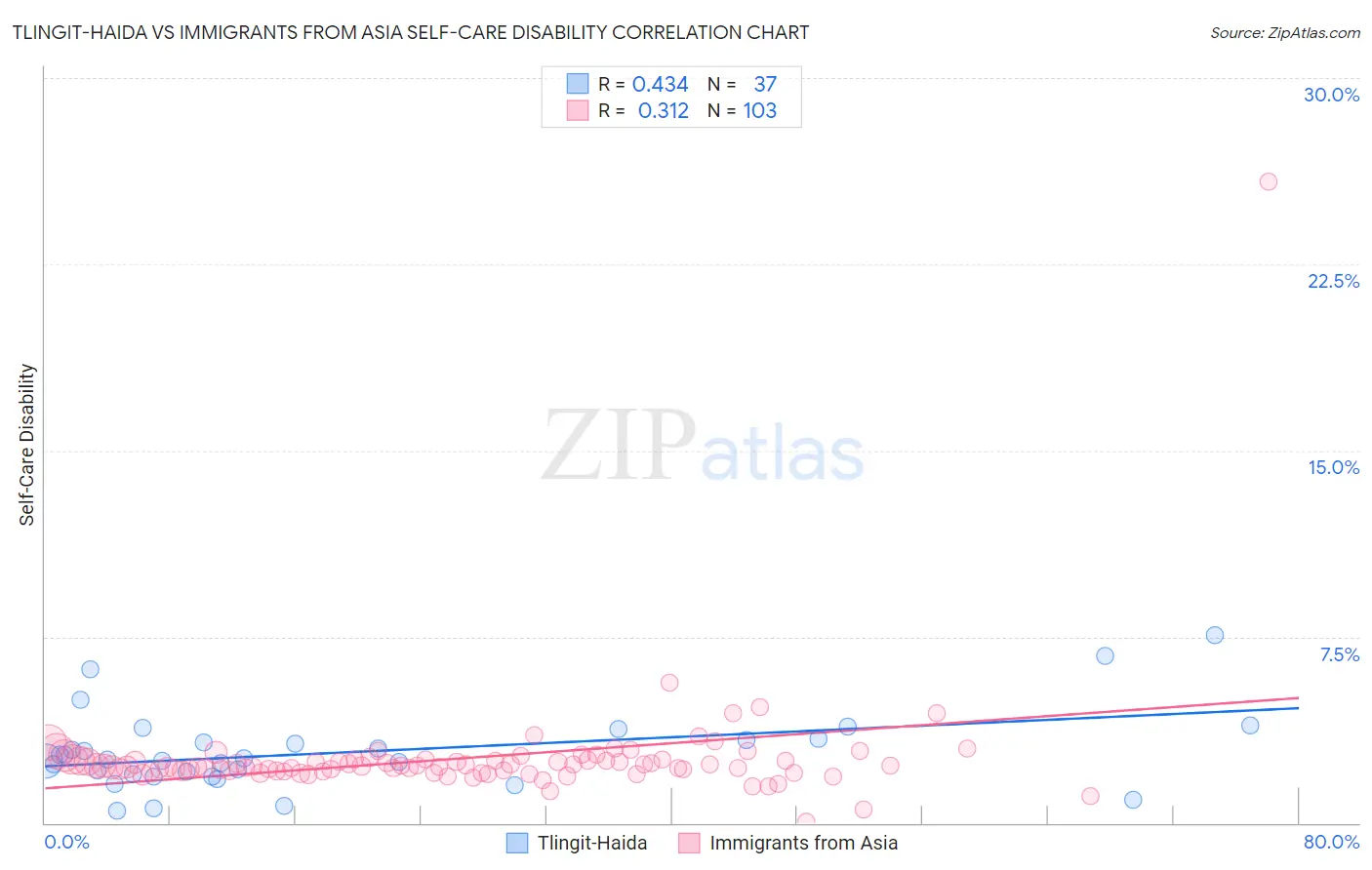
Task: Click the ZIPatlas watermark logo
Action: coord(703,447)
